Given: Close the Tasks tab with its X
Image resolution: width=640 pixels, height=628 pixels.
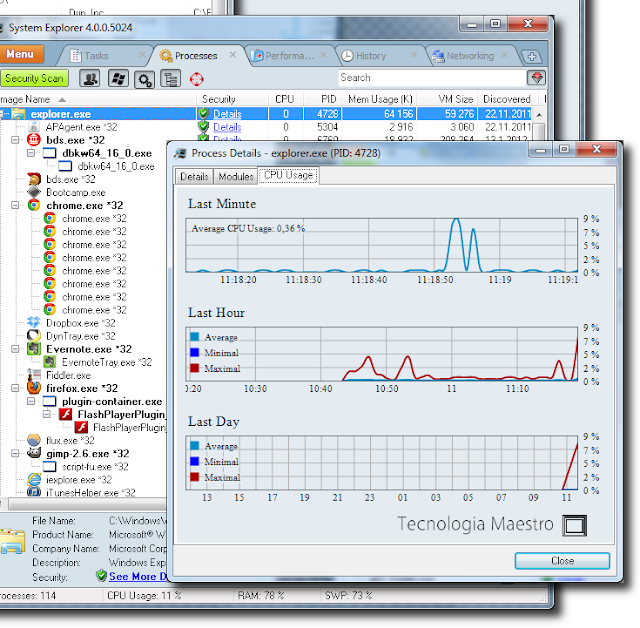Looking at the screenshot, I should 142,55.
